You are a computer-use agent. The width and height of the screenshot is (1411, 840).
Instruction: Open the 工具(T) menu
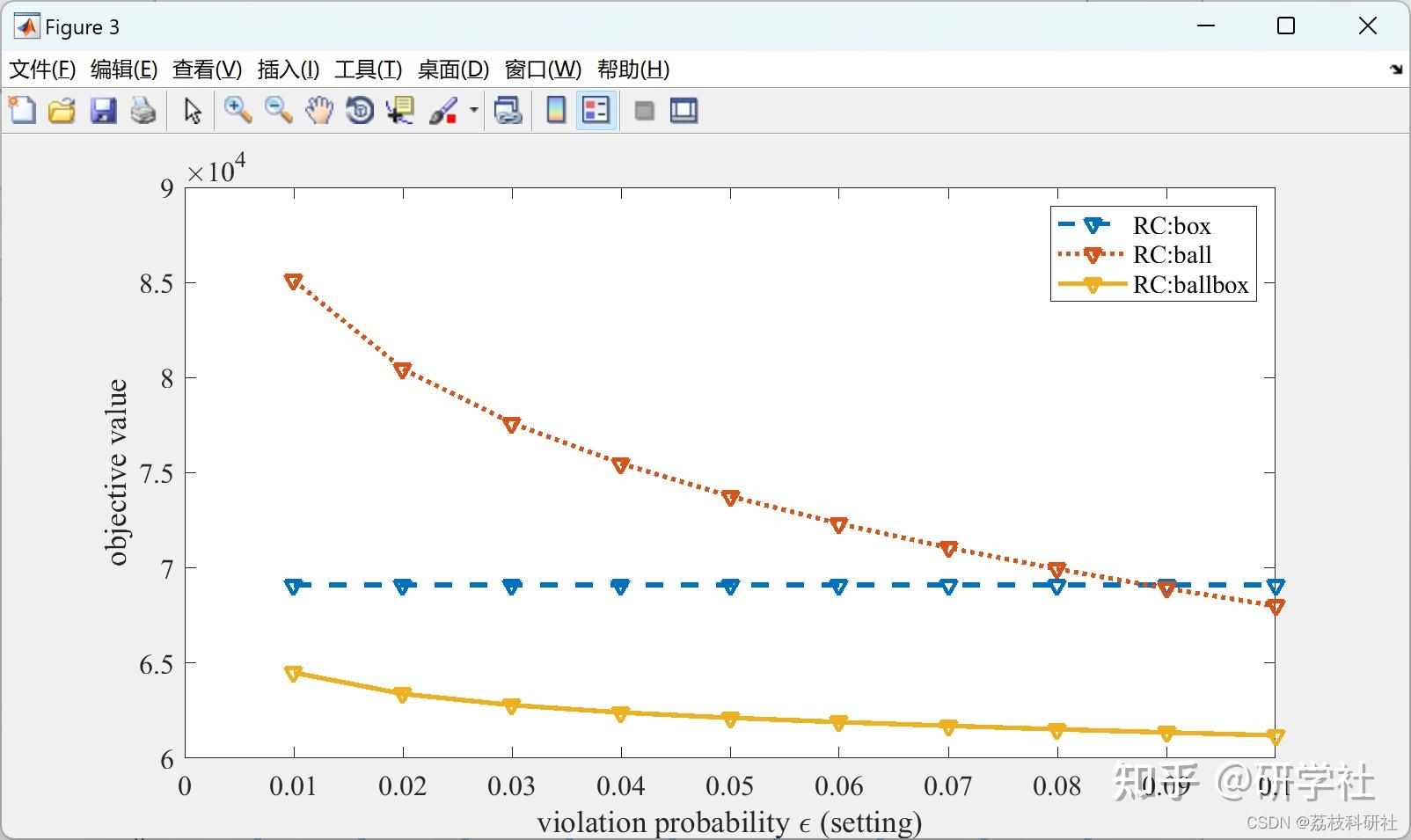click(368, 69)
